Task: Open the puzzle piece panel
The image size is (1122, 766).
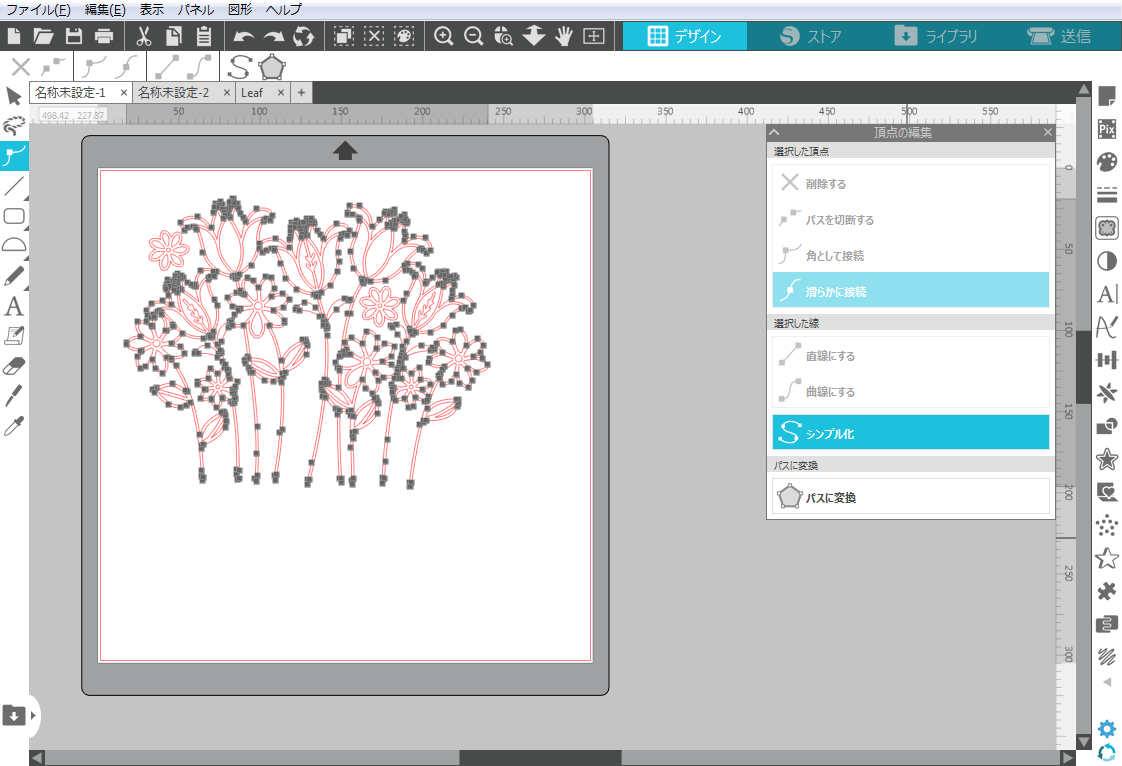Action: click(x=1106, y=591)
